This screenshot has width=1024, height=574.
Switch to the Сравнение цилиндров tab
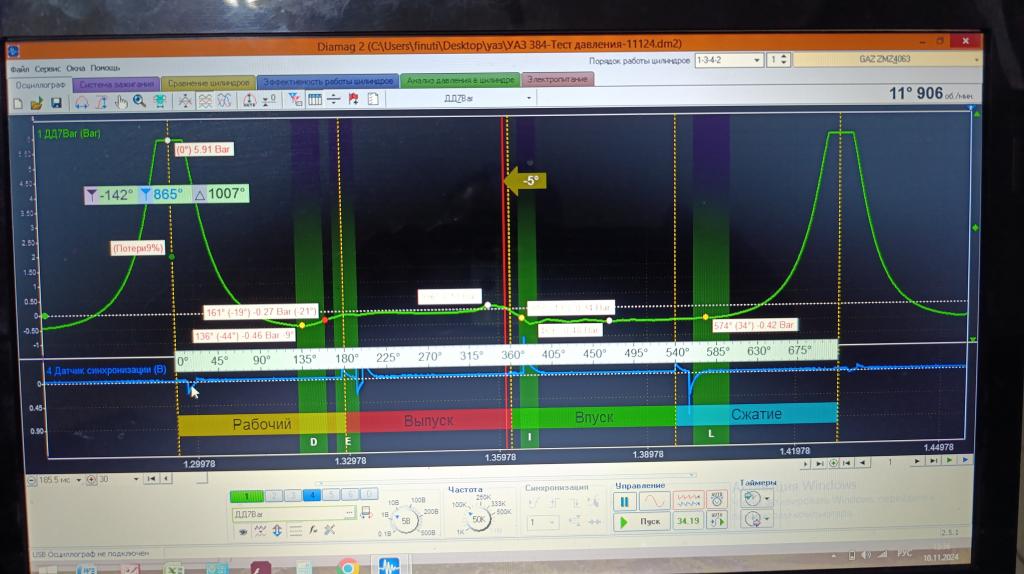point(208,83)
